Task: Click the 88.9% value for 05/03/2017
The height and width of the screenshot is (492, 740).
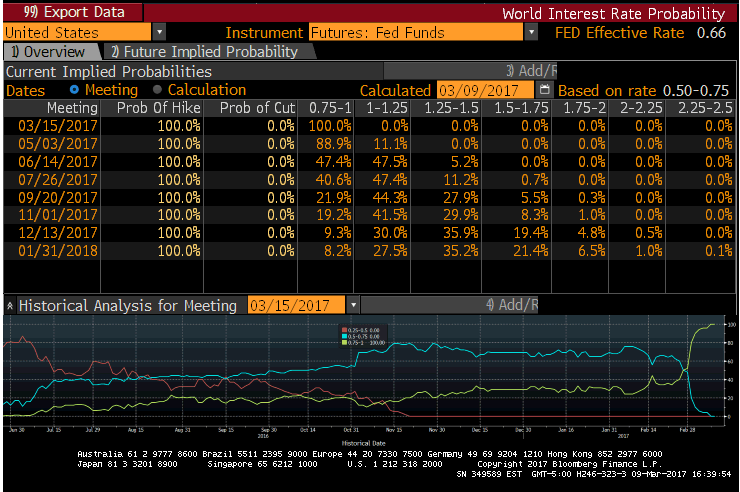Action: coord(334,144)
